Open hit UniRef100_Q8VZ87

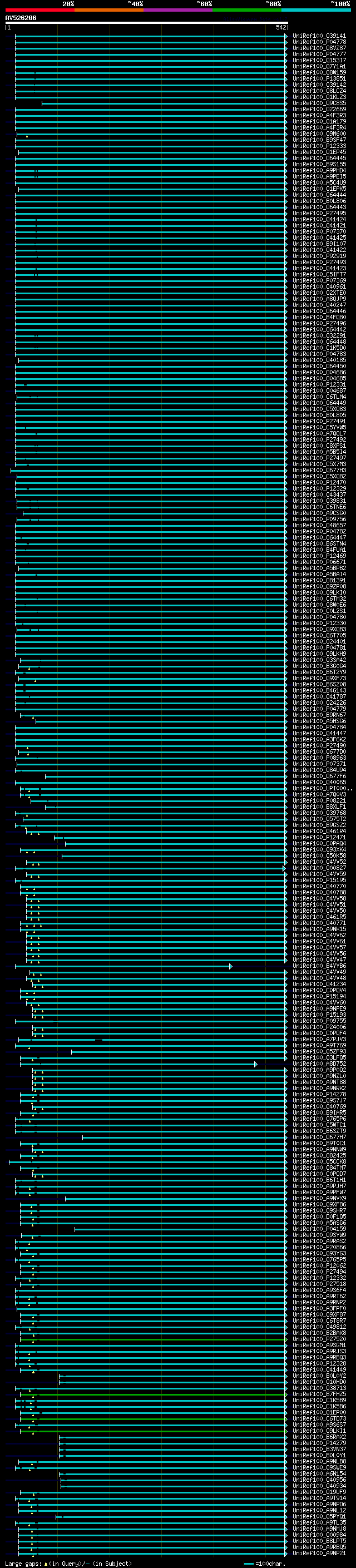(319, 48)
